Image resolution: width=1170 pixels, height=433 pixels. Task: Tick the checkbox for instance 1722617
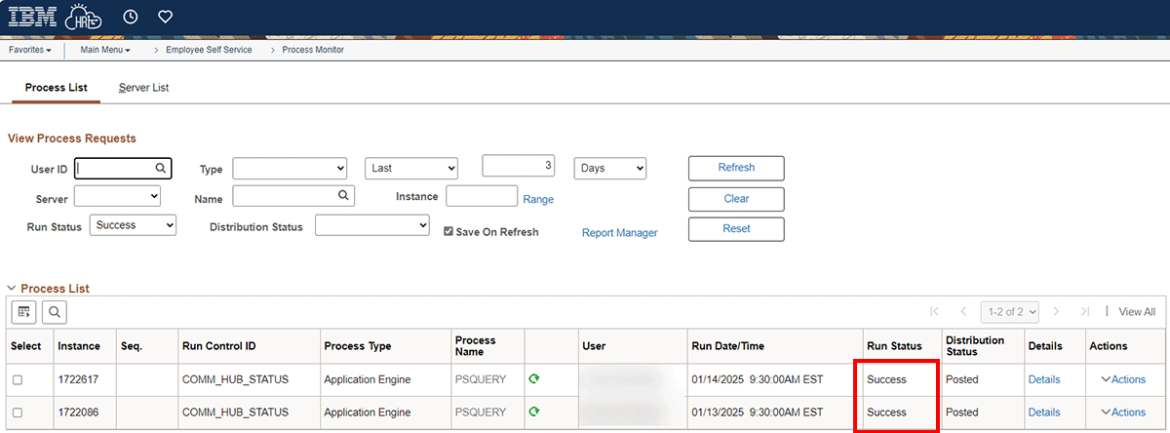17,380
